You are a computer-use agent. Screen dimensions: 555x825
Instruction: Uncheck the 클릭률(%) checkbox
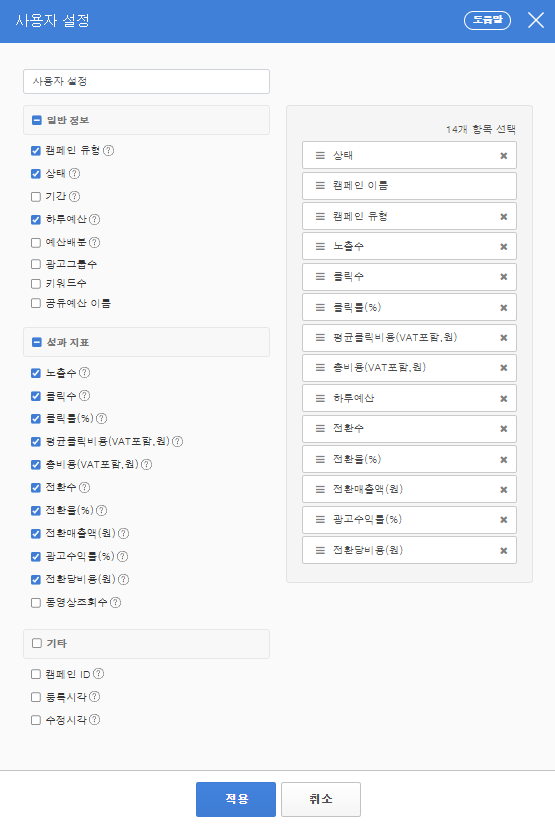(x=36, y=419)
